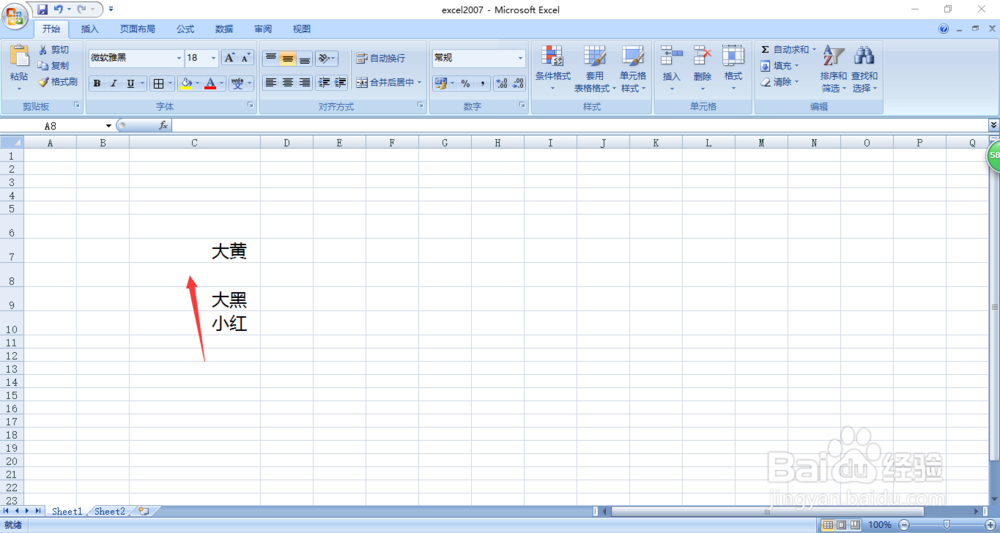This screenshot has width=1000, height=533.
Task: Apply comma style
Action: coord(482,84)
